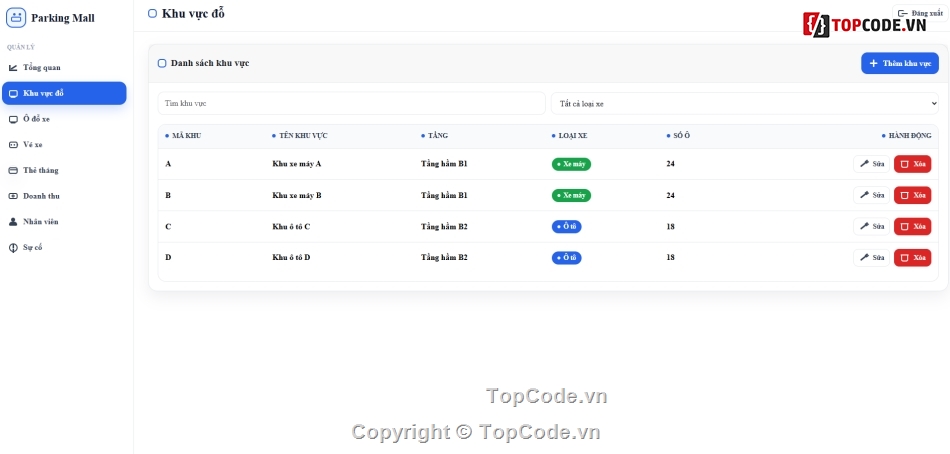The width and height of the screenshot is (950, 454).
Task: Delete Khu ô tô C row
Action: [x=912, y=227]
